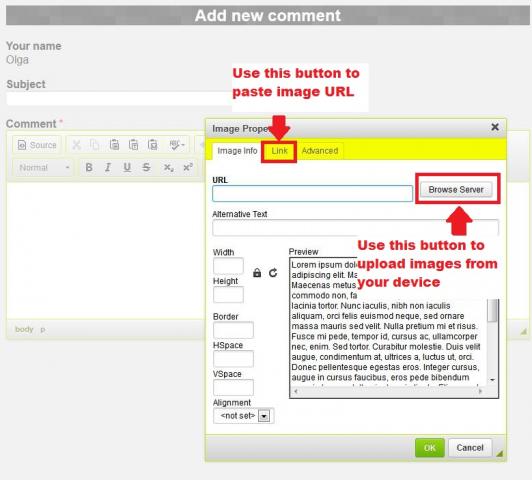Click the Copy icon in toolbar

coord(95,145)
